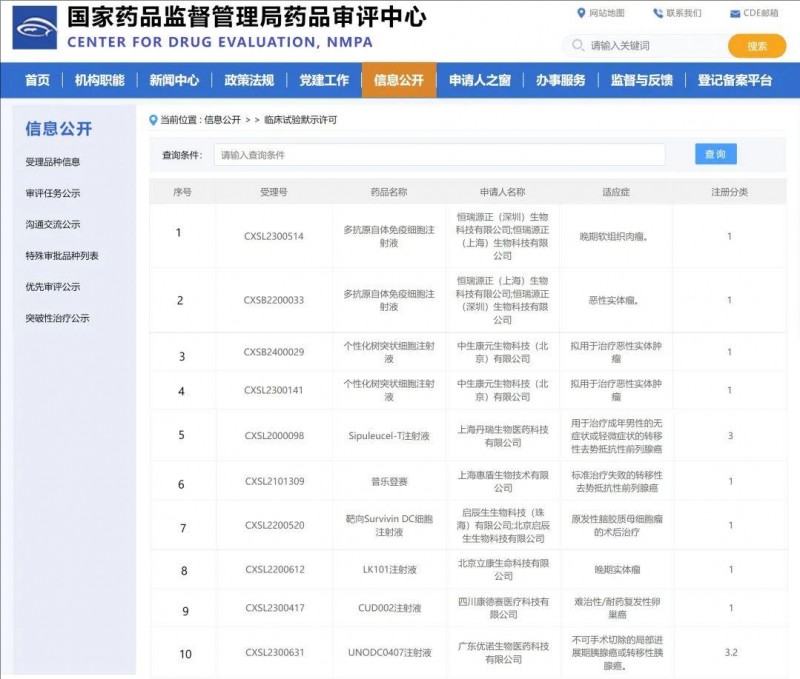Click the 申请人名称 column header
Image resolution: width=800 pixels, height=679 pixels.
(503, 192)
